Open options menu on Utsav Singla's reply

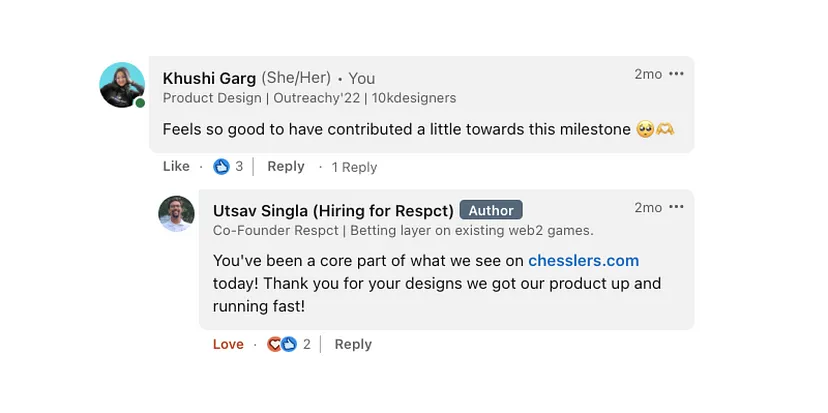pyautogui.click(x=676, y=207)
